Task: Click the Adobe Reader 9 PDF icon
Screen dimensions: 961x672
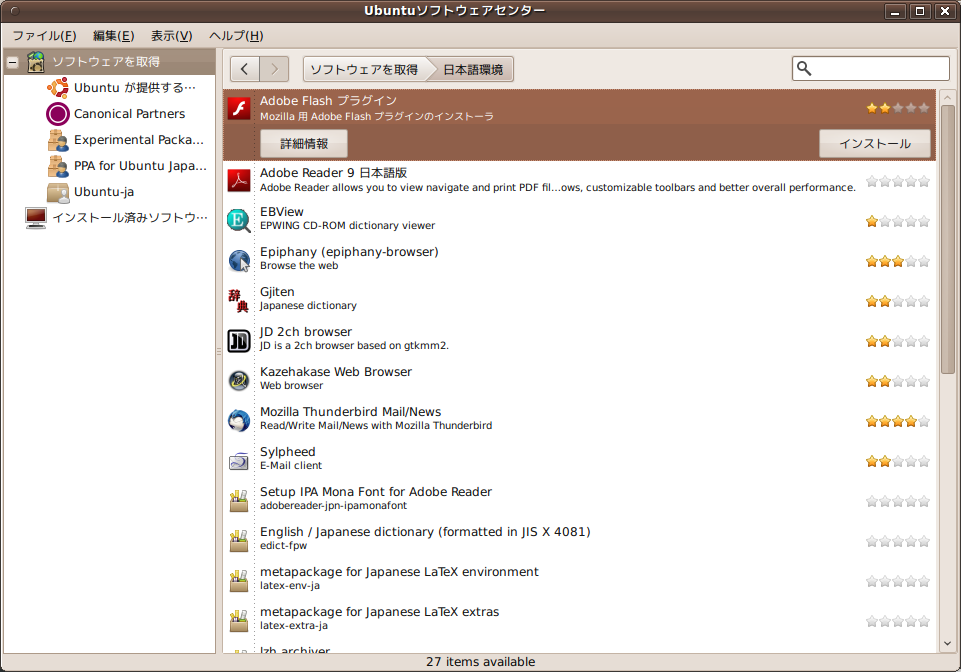Action: pos(239,180)
